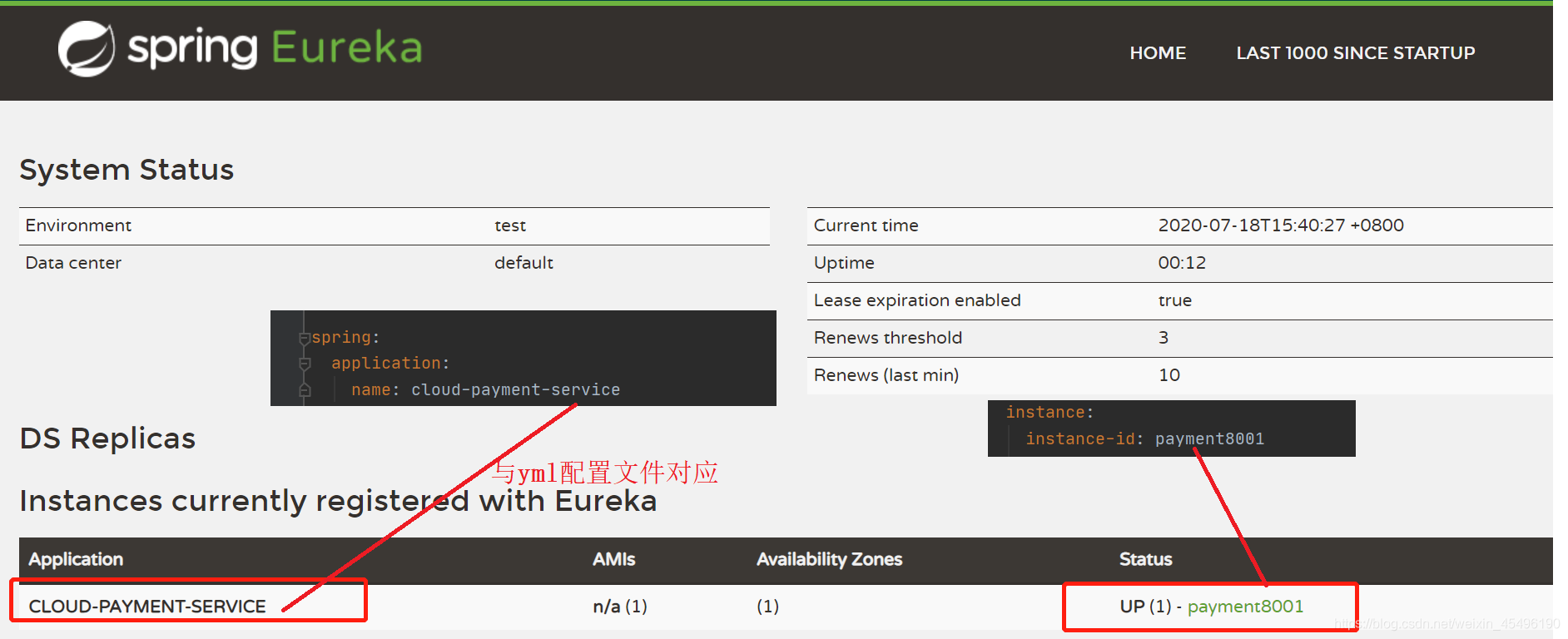The image size is (1568, 639).
Task: Select the UP (1) status text
Action: [1145, 607]
